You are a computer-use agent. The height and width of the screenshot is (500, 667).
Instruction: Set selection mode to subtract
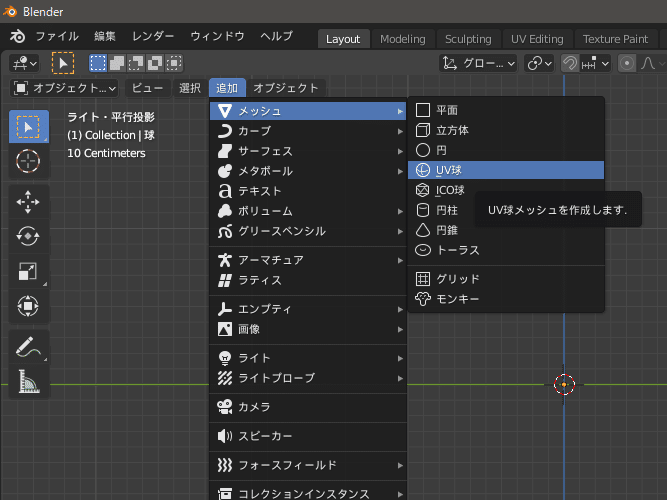coord(136,63)
